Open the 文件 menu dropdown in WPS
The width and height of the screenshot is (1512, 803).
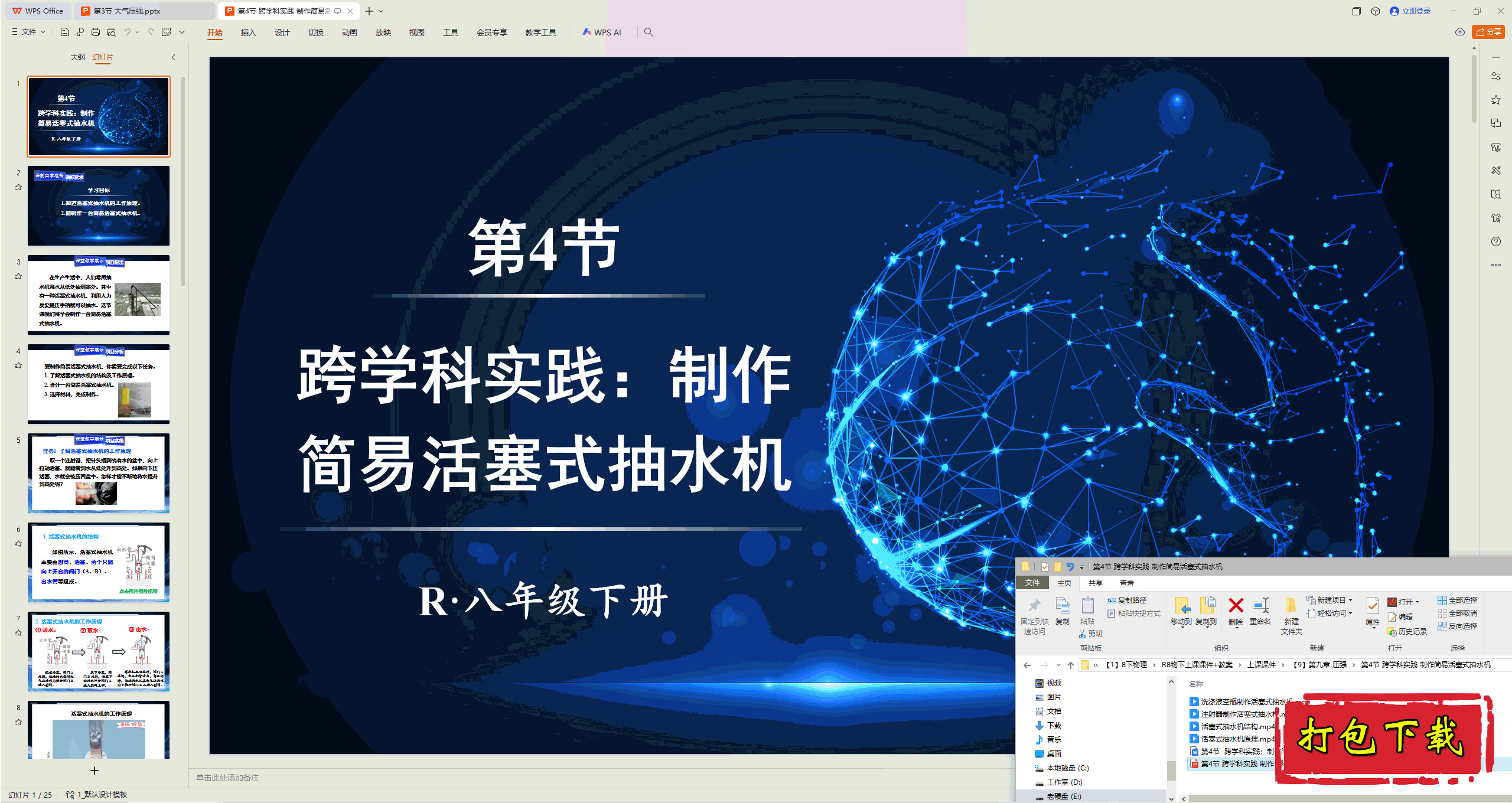point(29,32)
